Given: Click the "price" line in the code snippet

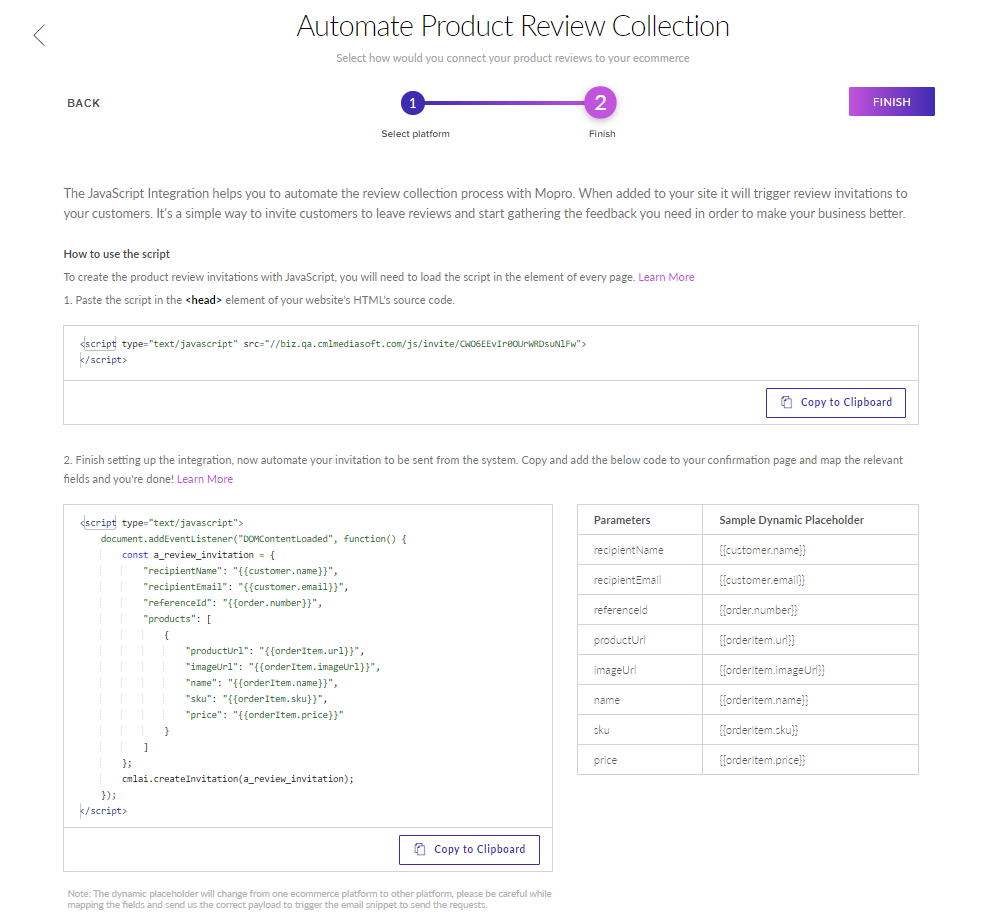Looking at the screenshot, I should [x=264, y=716].
